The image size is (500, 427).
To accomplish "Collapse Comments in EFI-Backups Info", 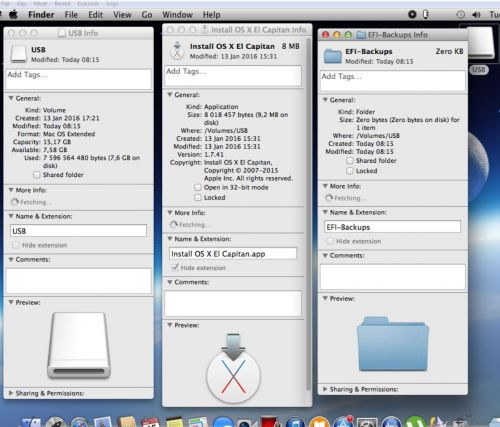I will pos(325,255).
